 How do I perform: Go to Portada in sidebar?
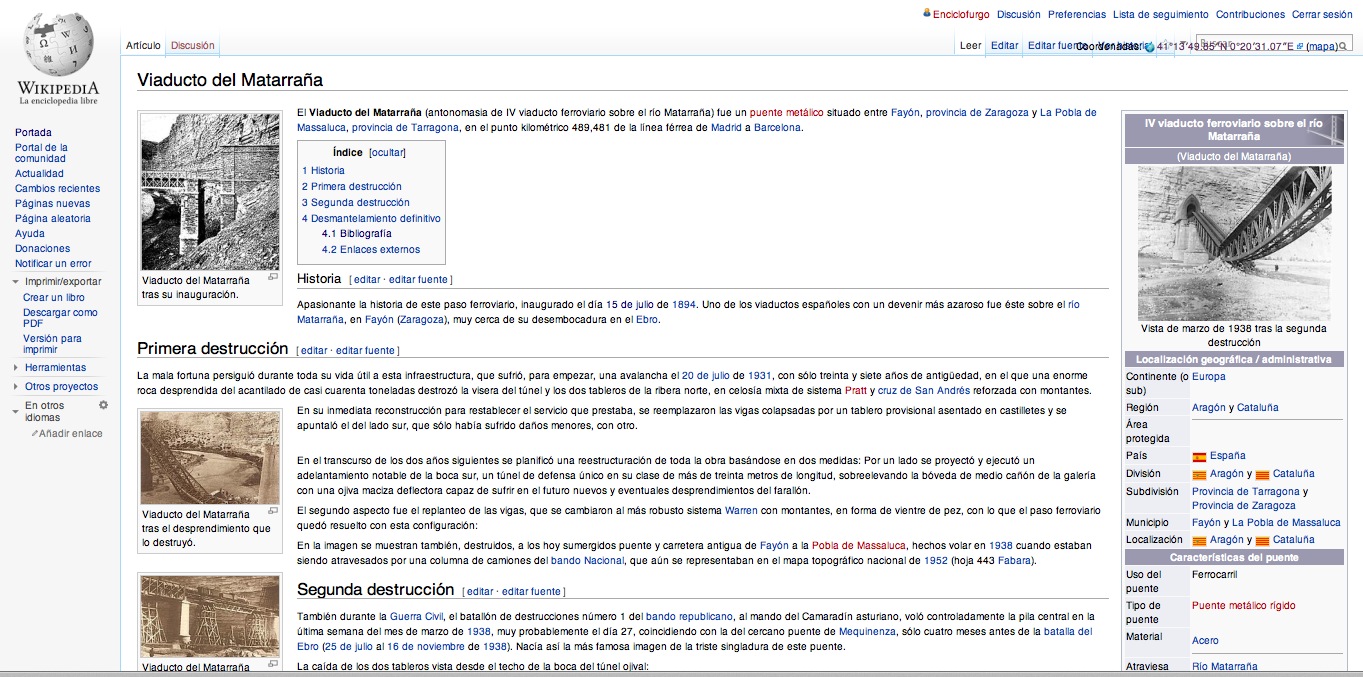tap(33, 132)
